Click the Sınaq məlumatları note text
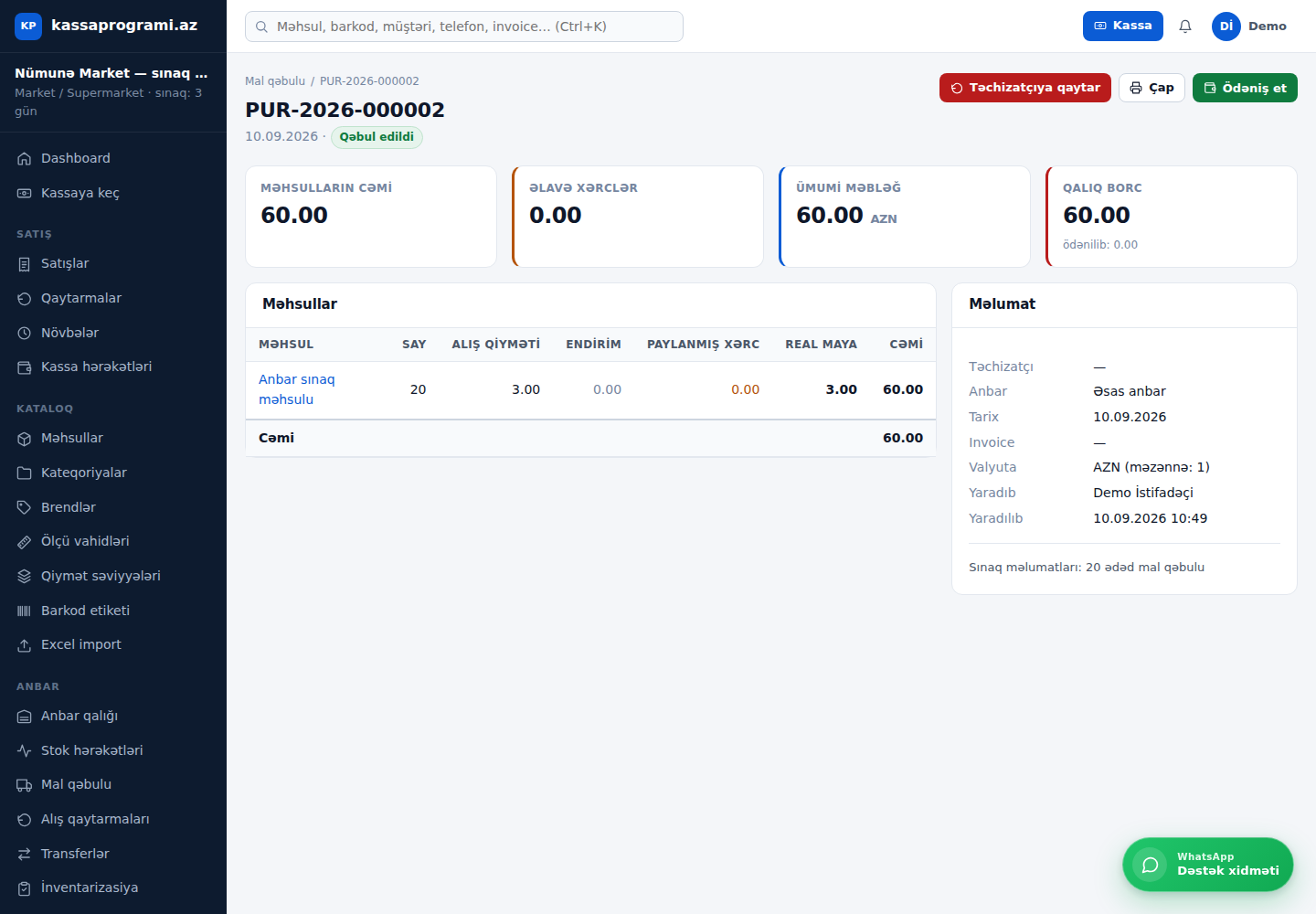Screen dimensions: 1316x914 coord(1087,568)
